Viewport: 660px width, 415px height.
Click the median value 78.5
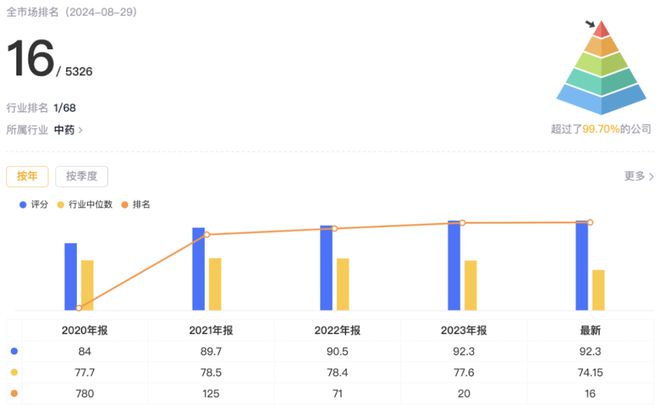[x=211, y=372]
